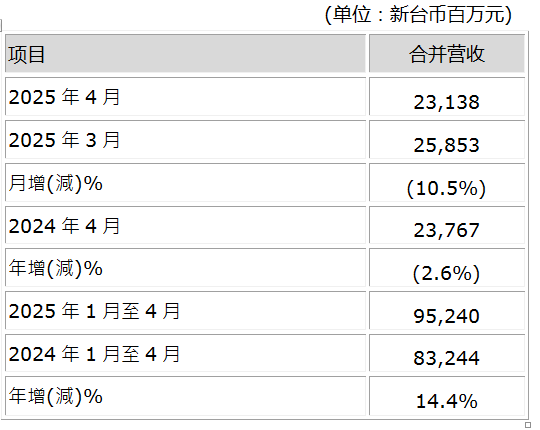The image size is (540, 430).
Task: Click the unit caption 单位:新台币百万元
Action: (418, 15)
